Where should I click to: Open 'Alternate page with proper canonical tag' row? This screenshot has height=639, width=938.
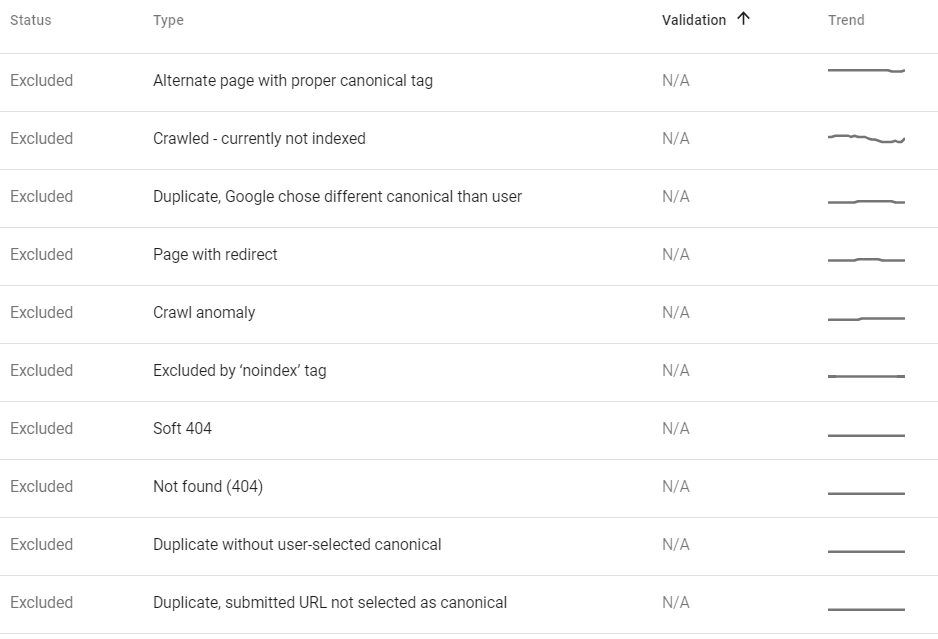pyautogui.click(x=293, y=81)
